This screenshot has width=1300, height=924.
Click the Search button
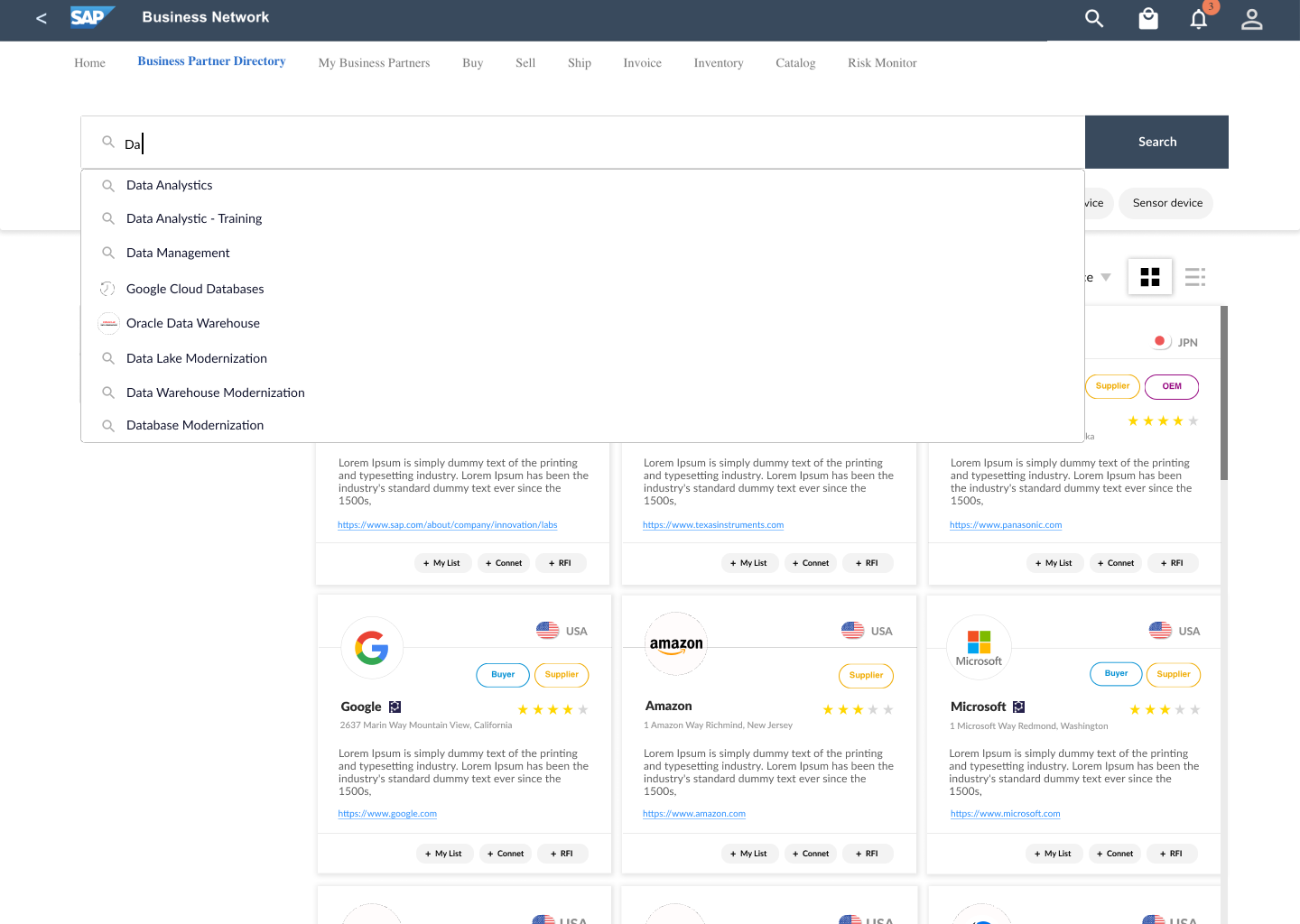tap(1156, 142)
